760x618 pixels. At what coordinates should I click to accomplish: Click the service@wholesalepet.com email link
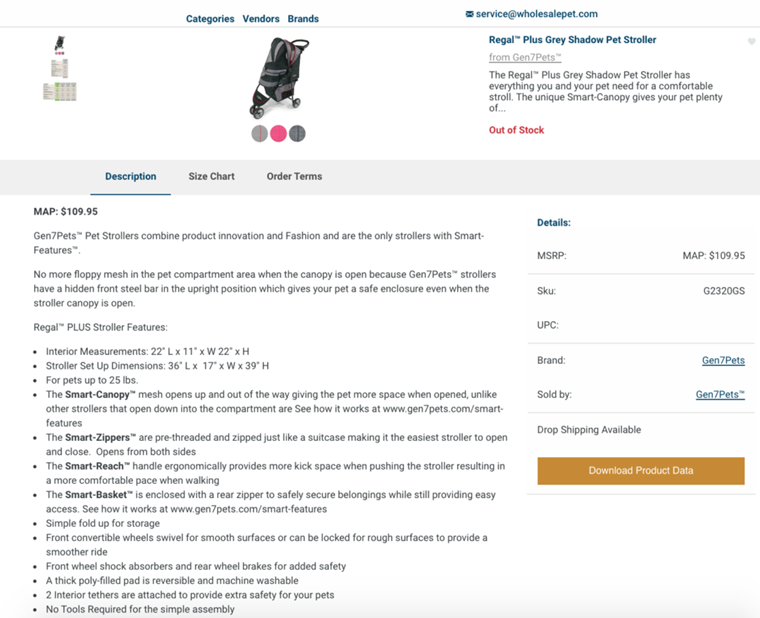[x=537, y=14]
